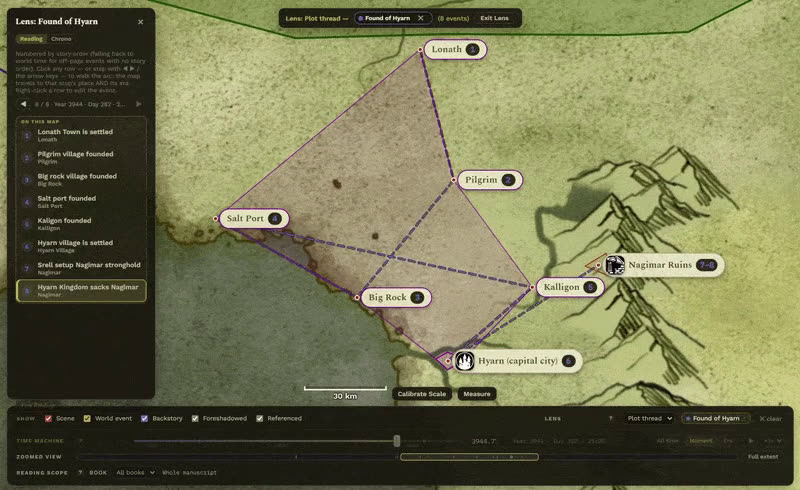Image resolution: width=800 pixels, height=490 pixels.
Task: Select 'Pilgrim village founded' event row
Action: (x=82, y=157)
